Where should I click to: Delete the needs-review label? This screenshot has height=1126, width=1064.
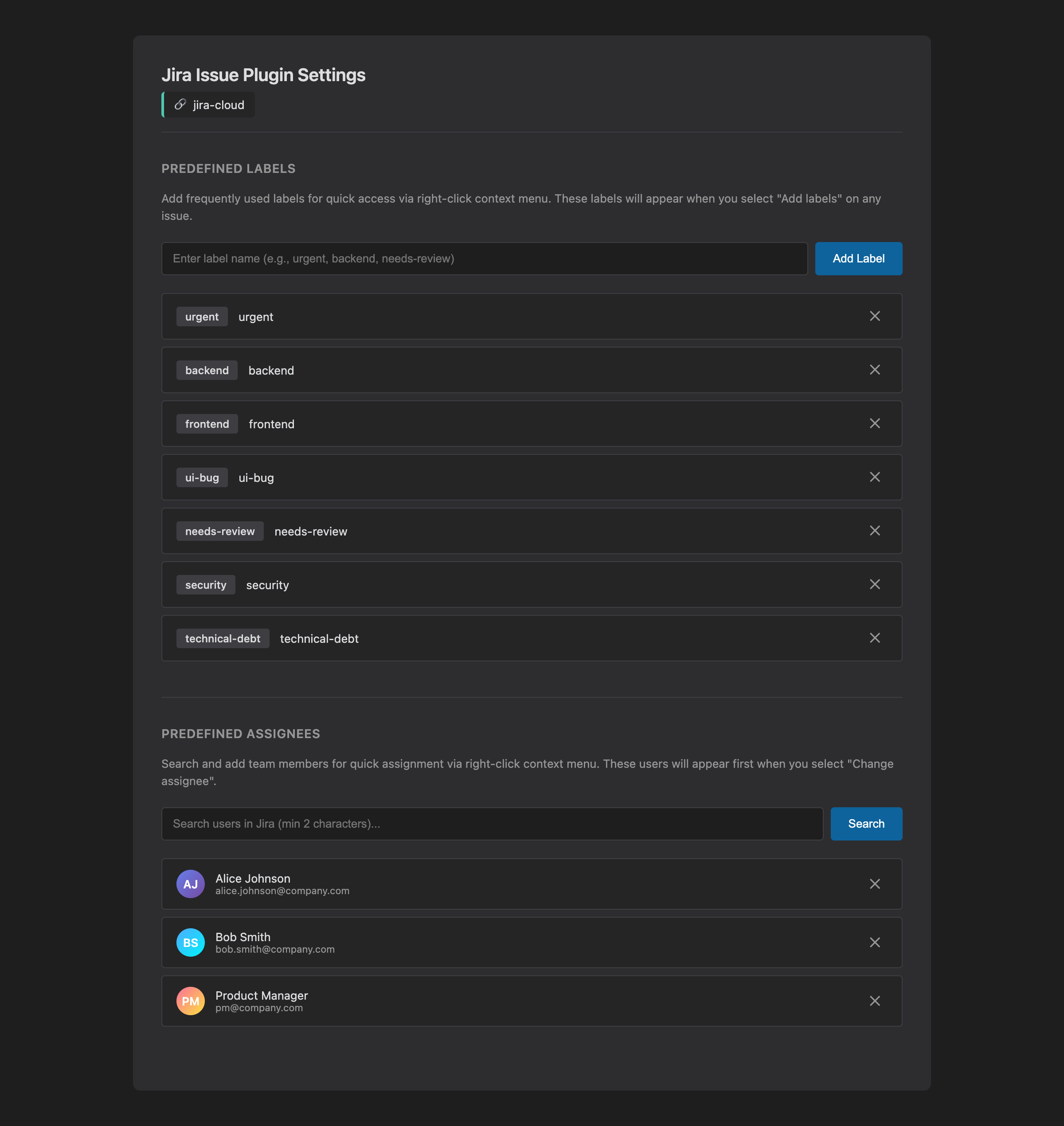tap(875, 531)
